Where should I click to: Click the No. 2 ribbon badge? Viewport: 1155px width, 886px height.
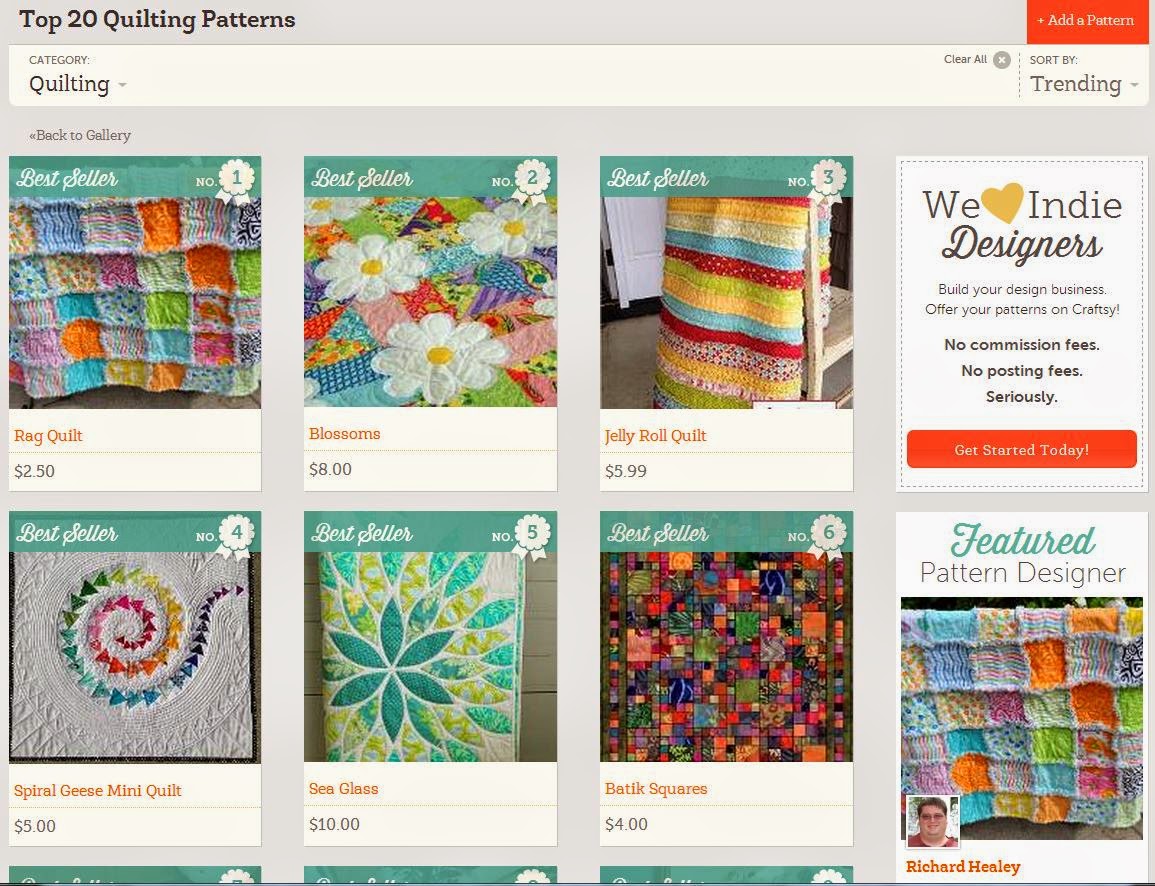click(532, 179)
